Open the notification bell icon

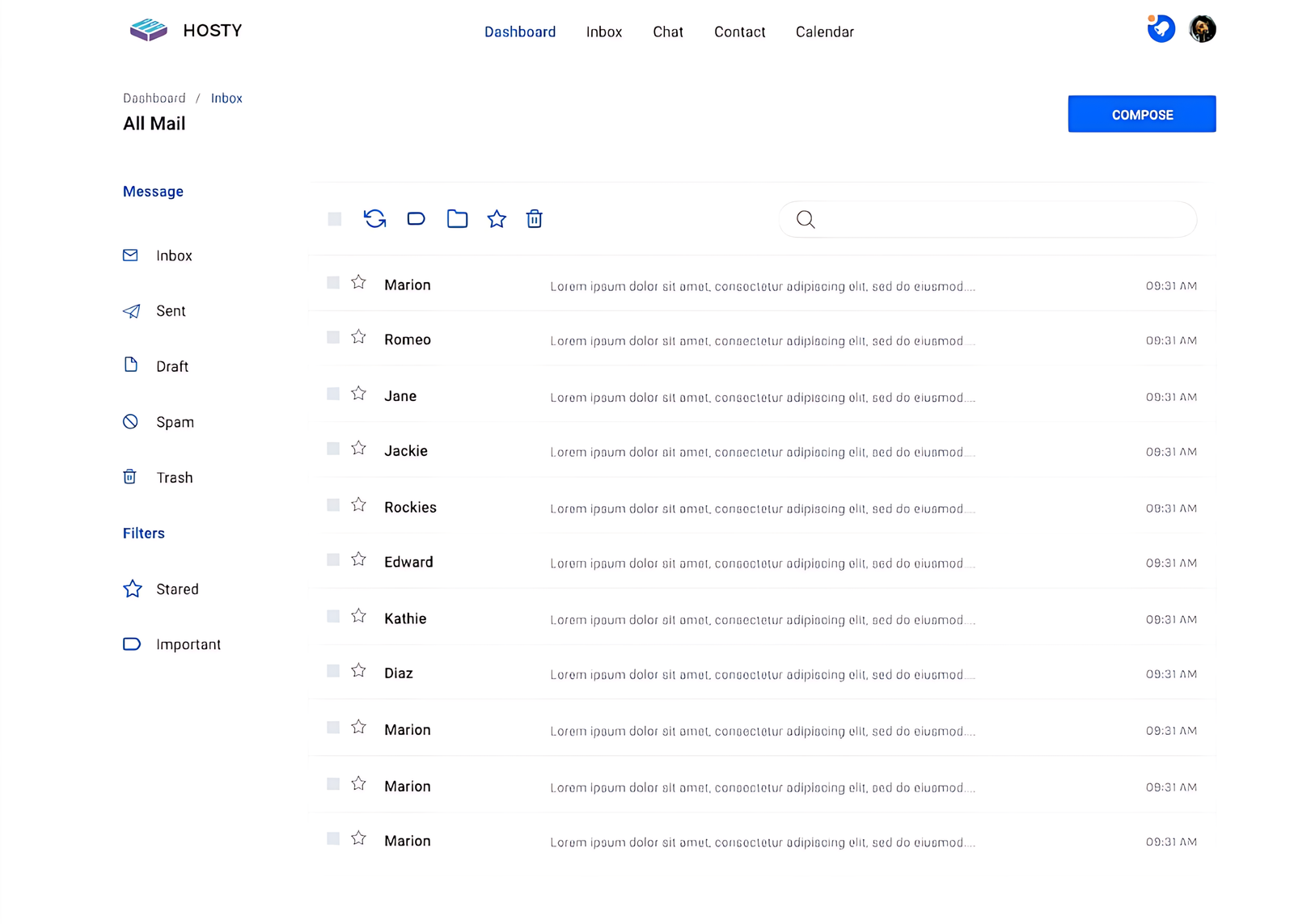[1161, 29]
